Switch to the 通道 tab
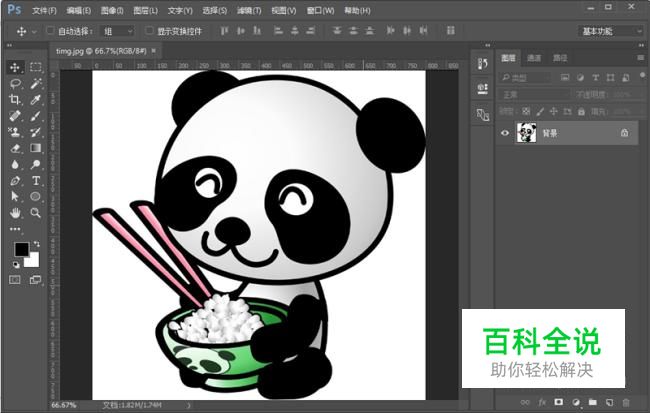Viewport: 650px width, 413px height. [x=534, y=58]
